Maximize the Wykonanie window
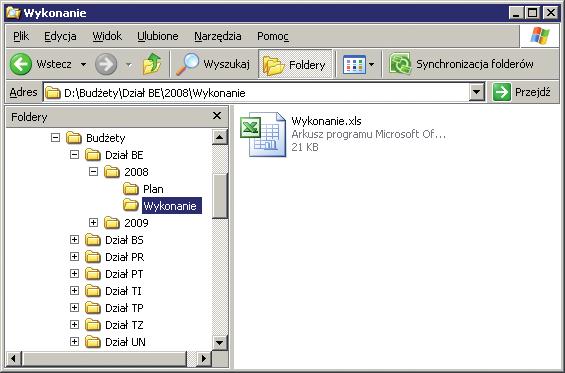565x373 pixels. 532,13
